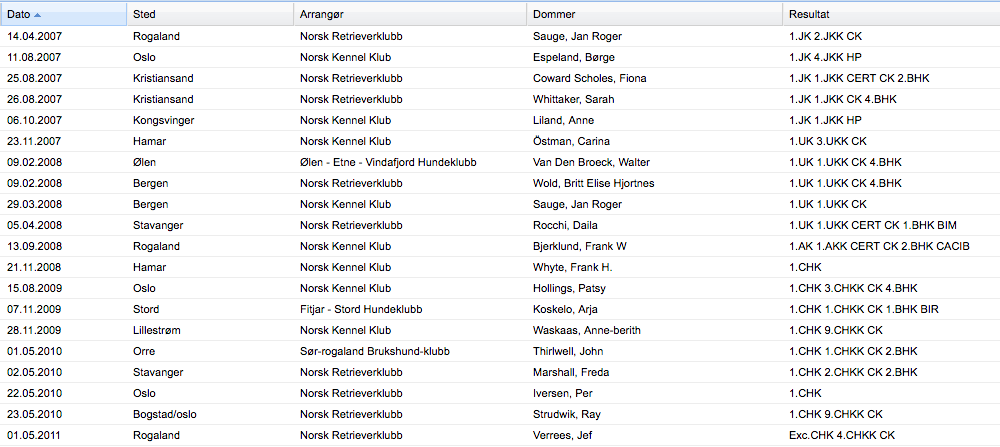Sort by the Resultat column header
1000x447 pixels.
click(892, 14)
